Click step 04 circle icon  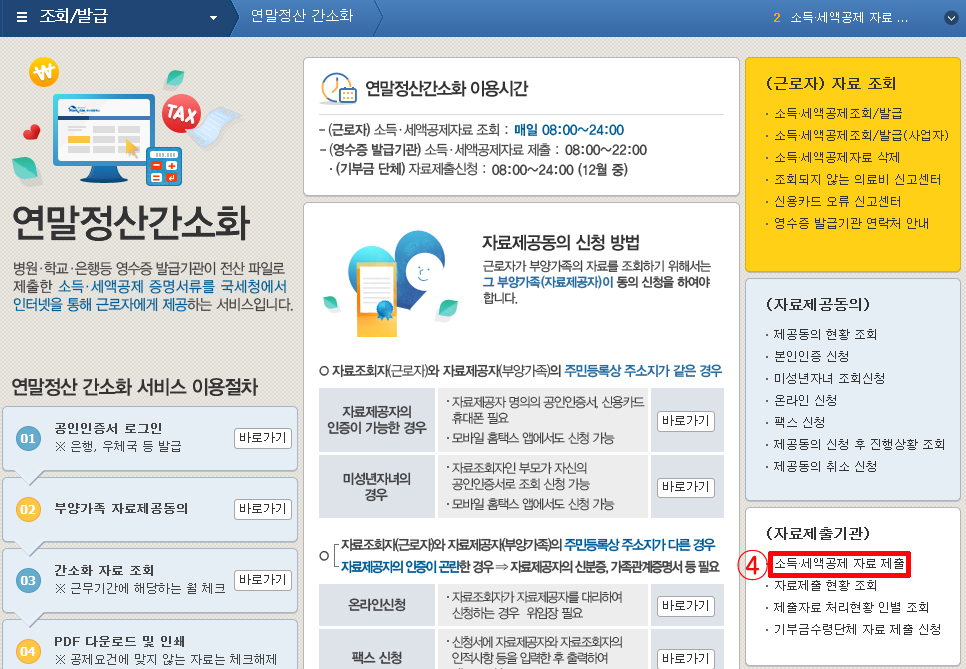(x=28, y=651)
